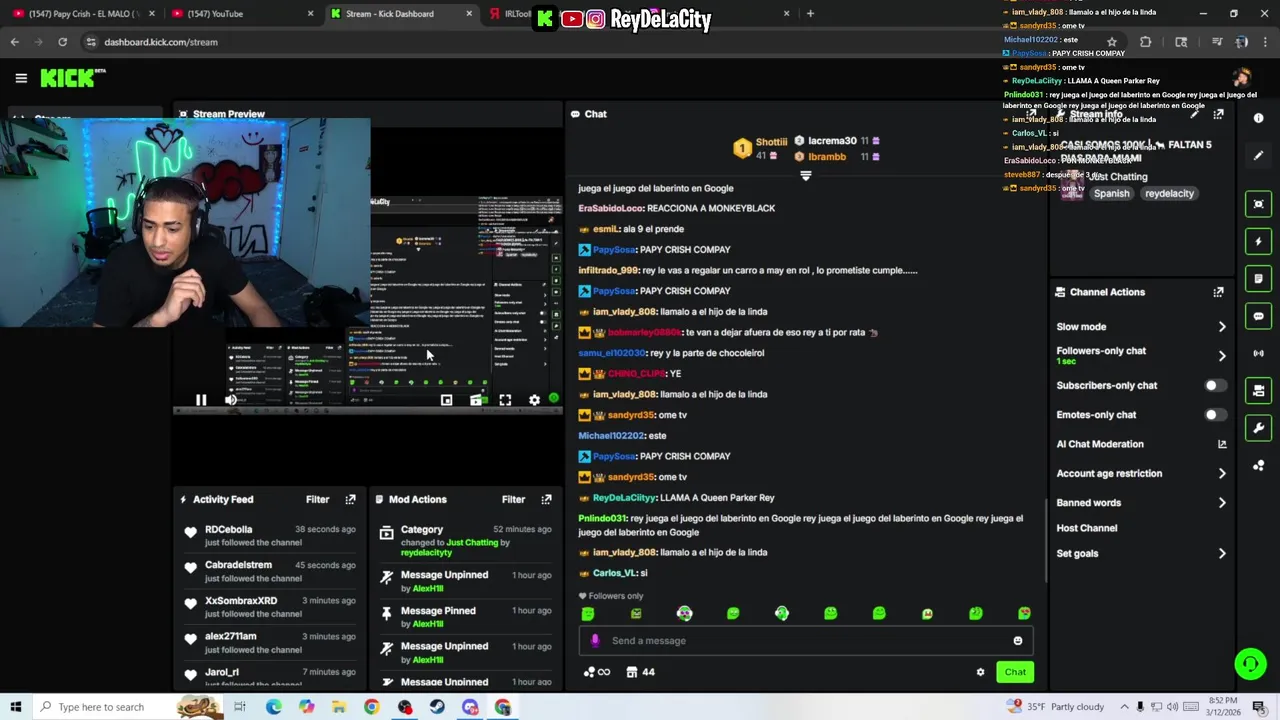Click the reydelacity tag chip
The image size is (1280, 720).
(x=1169, y=194)
